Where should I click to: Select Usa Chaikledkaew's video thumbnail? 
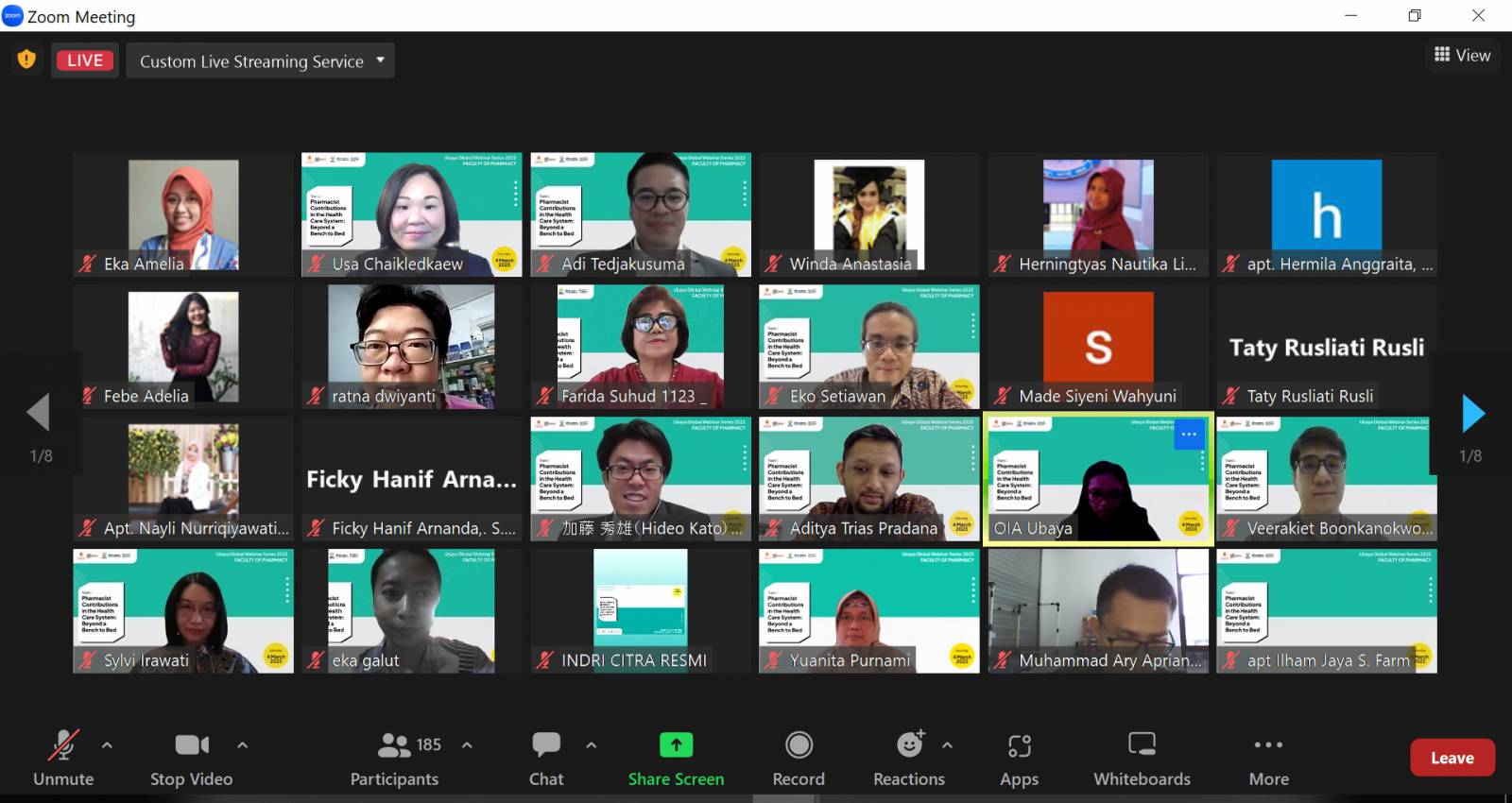411,214
